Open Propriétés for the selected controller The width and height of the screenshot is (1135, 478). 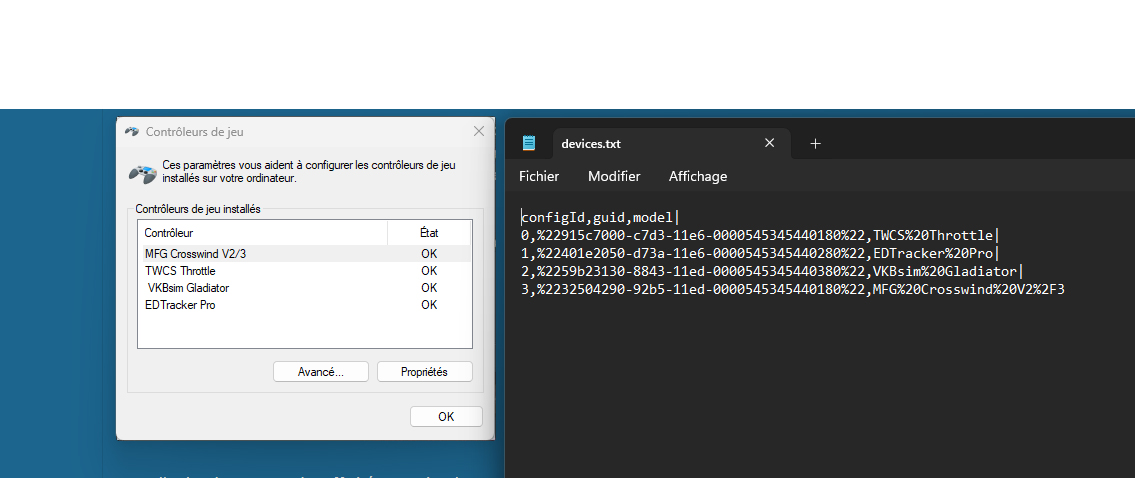pyautogui.click(x=424, y=372)
